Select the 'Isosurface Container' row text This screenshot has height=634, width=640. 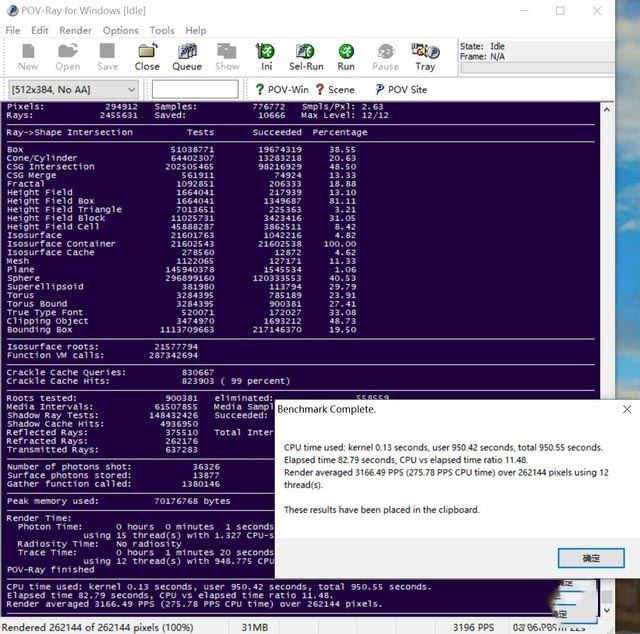(x=61, y=244)
